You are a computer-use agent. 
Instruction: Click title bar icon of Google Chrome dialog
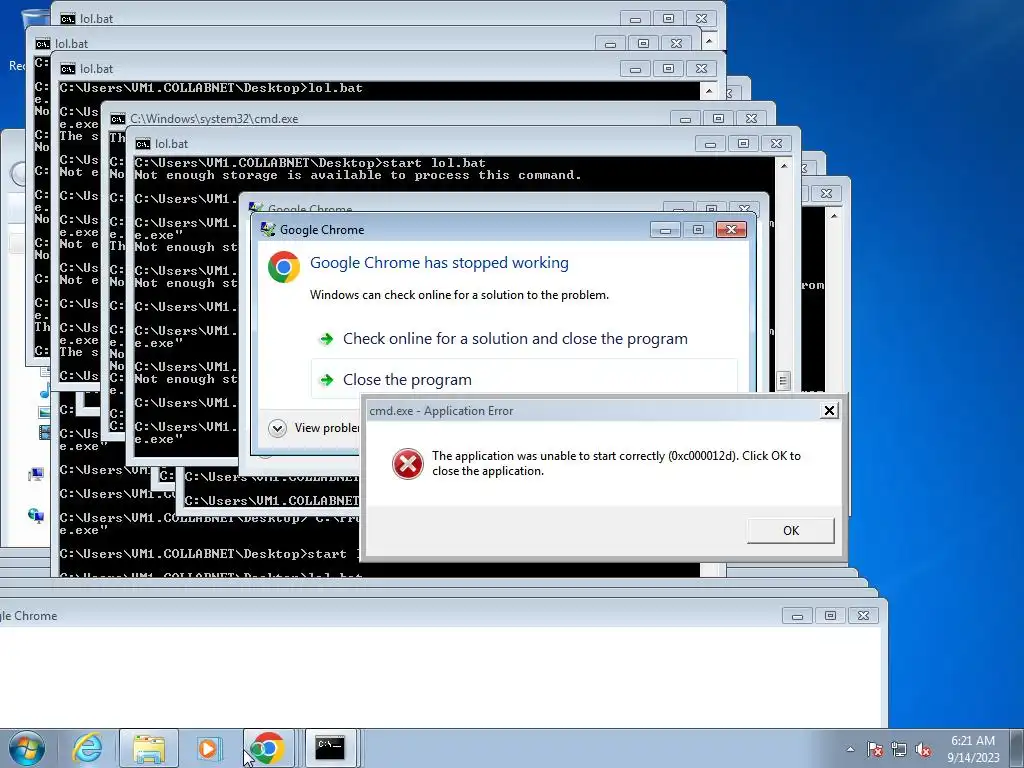(268, 229)
